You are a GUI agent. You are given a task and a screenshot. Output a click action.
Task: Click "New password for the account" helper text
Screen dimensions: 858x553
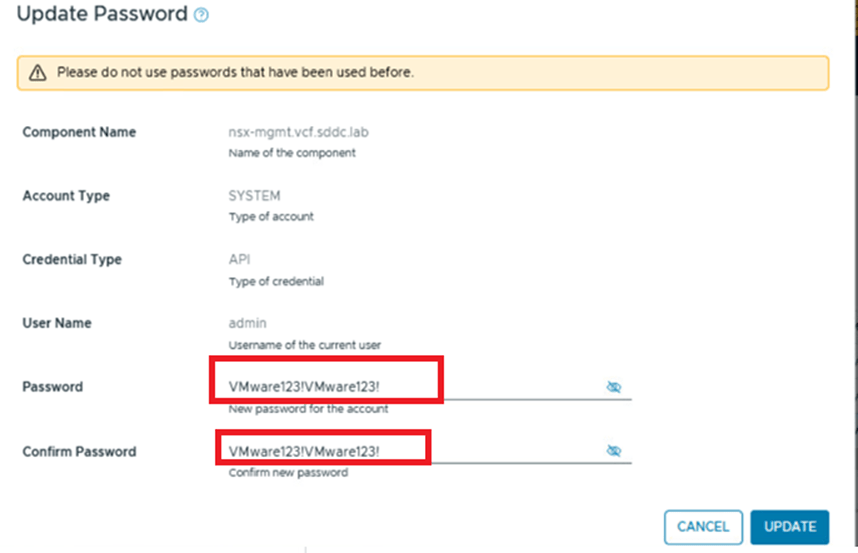(x=308, y=409)
